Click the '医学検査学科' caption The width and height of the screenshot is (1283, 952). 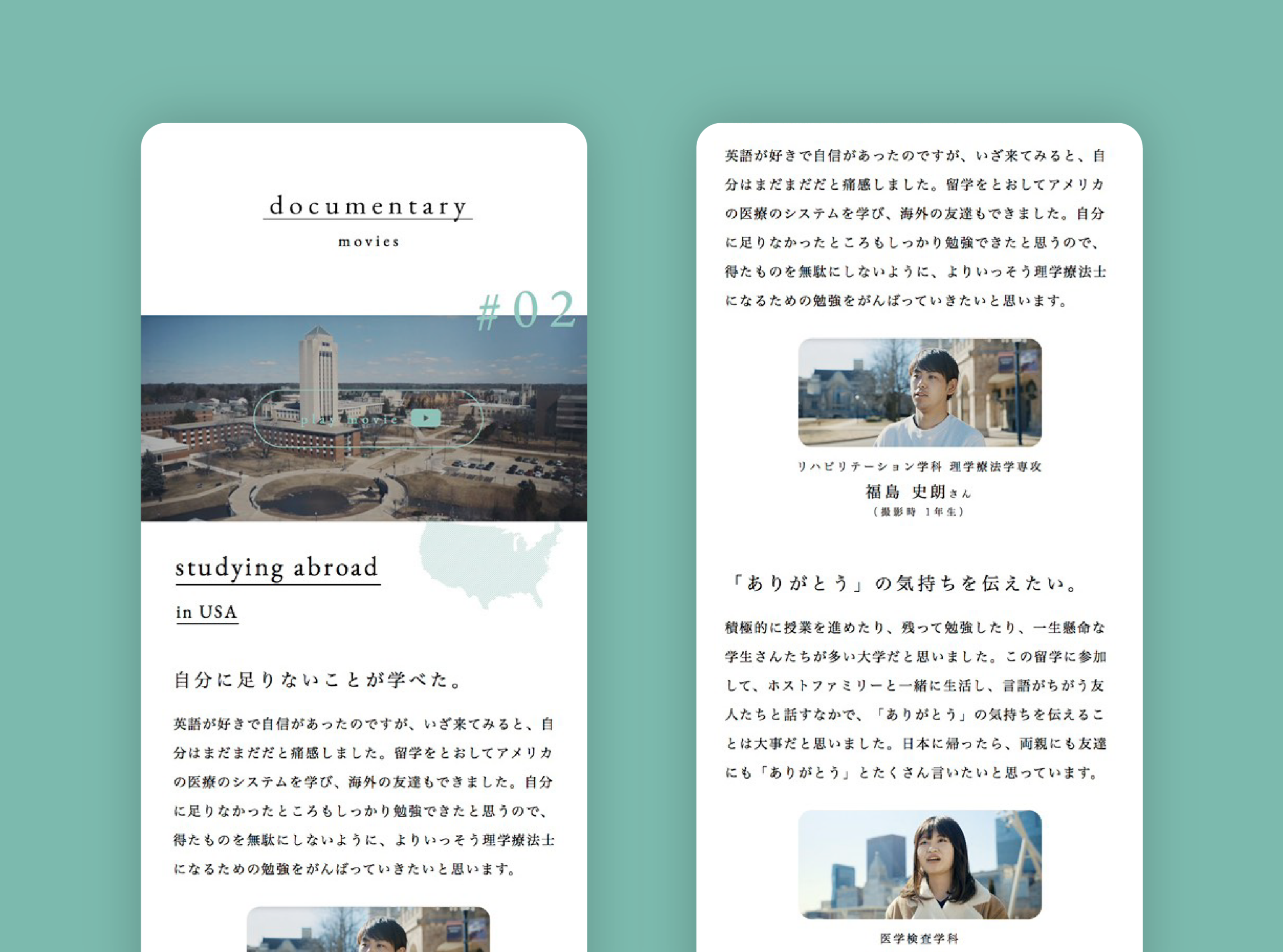click(919, 939)
